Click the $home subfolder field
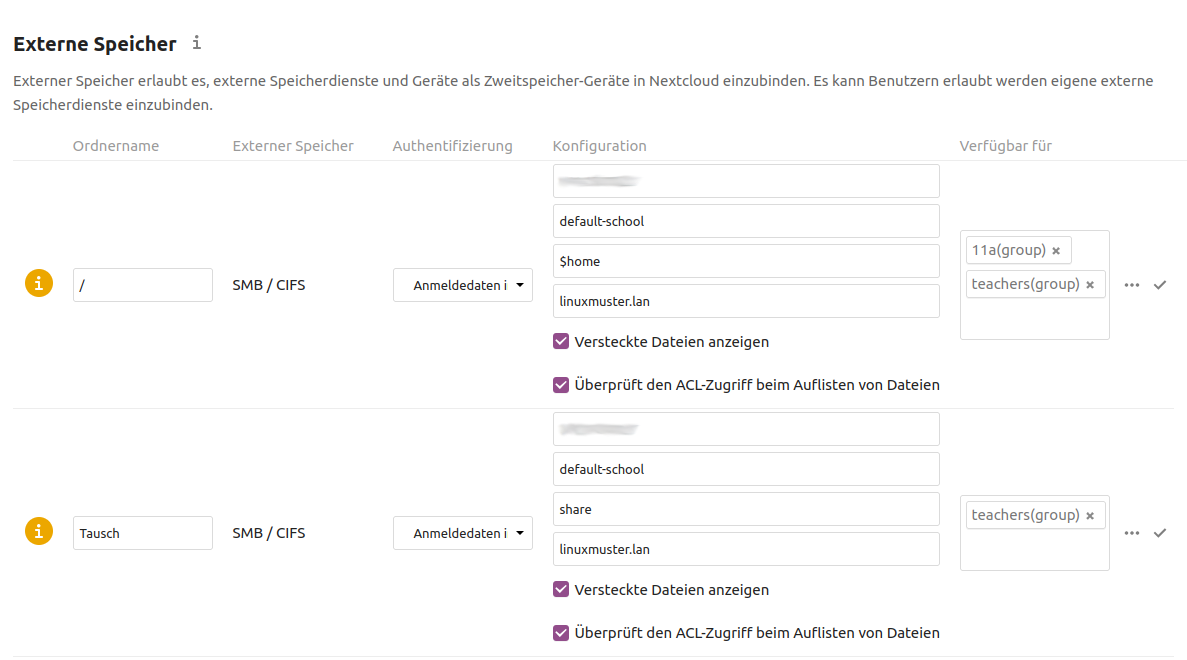 746,261
